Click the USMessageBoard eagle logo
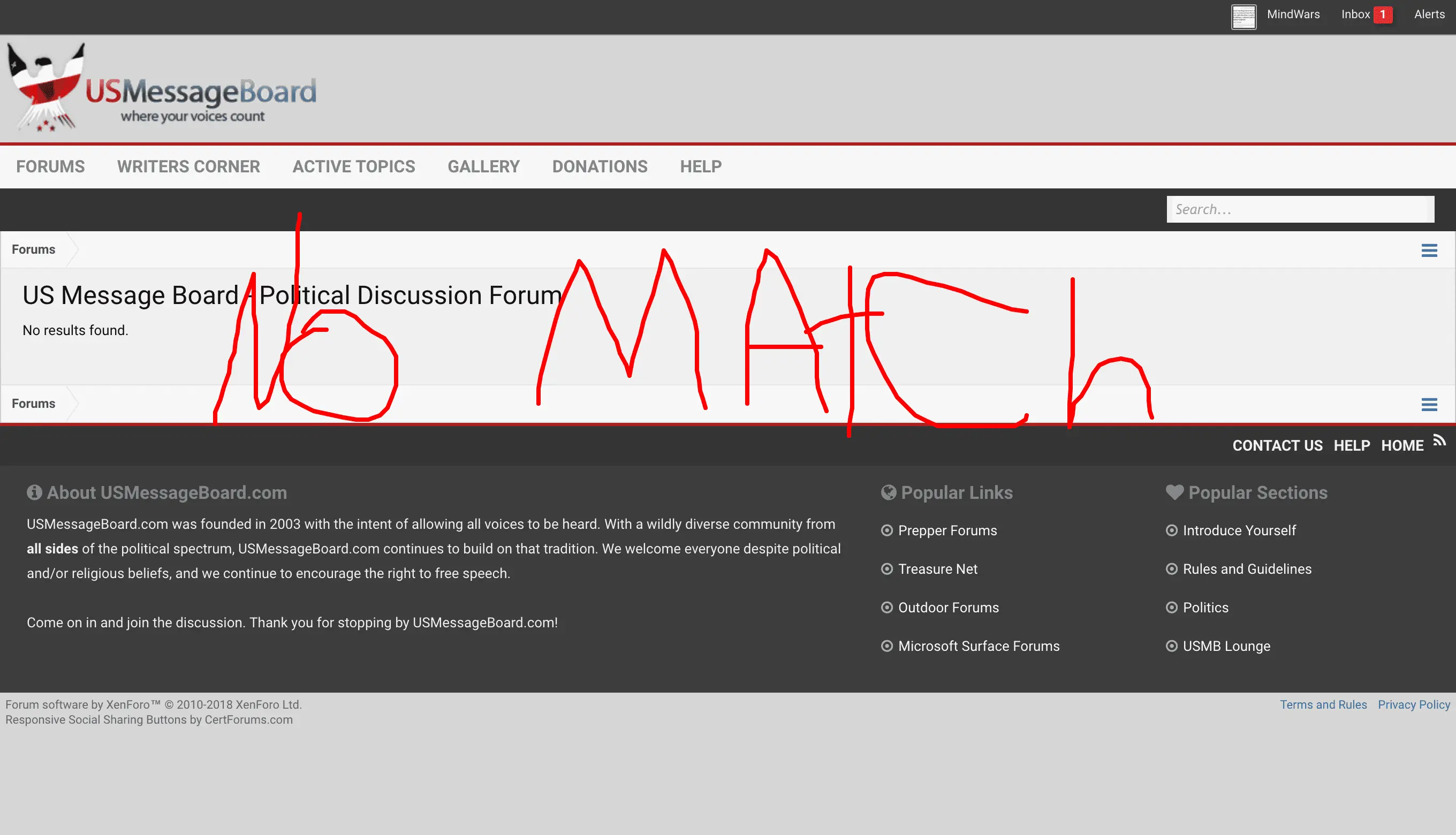1456x835 pixels. click(x=47, y=87)
